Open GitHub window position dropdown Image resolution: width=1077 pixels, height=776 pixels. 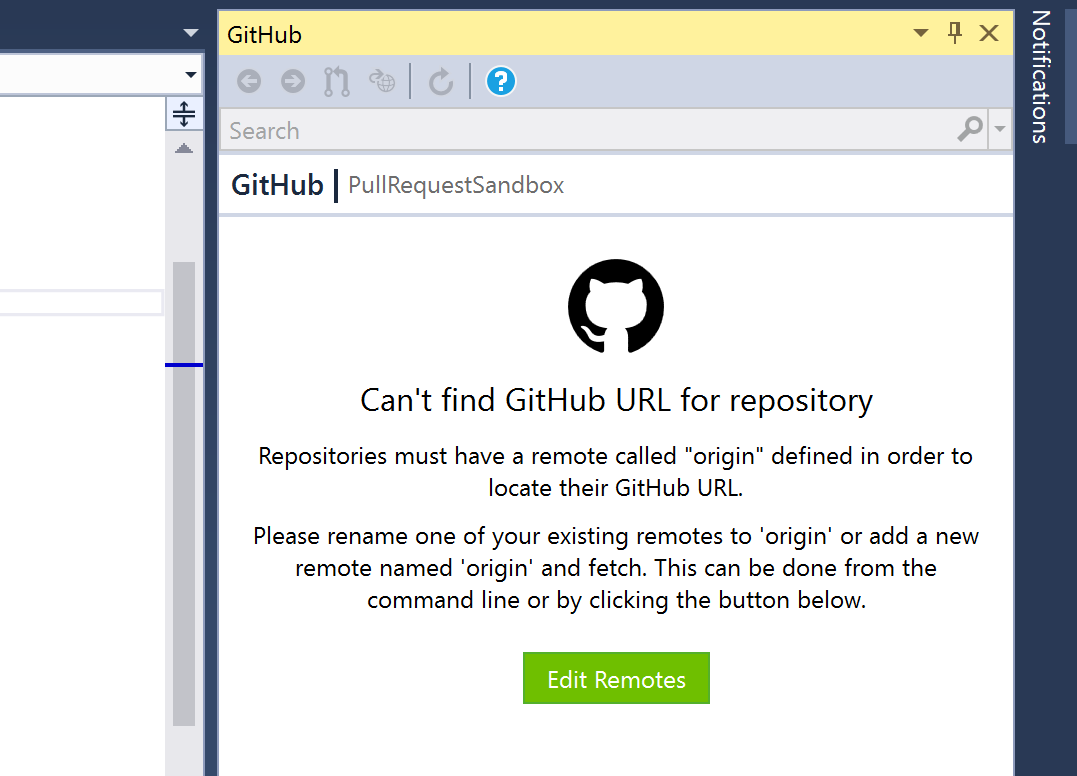click(x=921, y=33)
